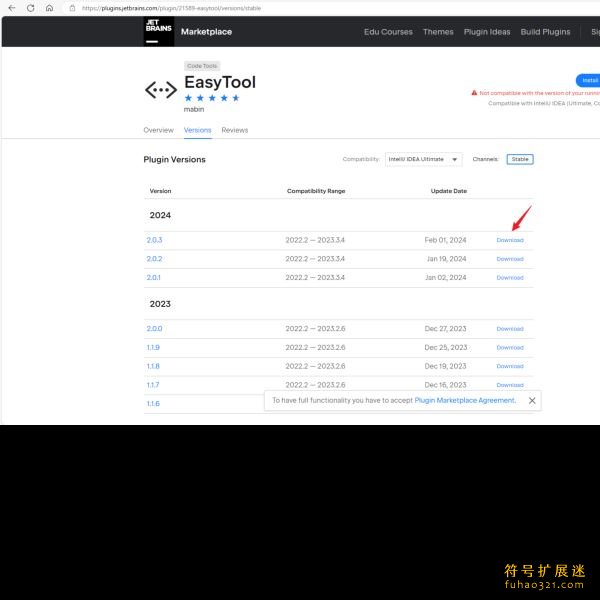Select the Update Date column header
This screenshot has height=600, width=600.
click(x=448, y=191)
